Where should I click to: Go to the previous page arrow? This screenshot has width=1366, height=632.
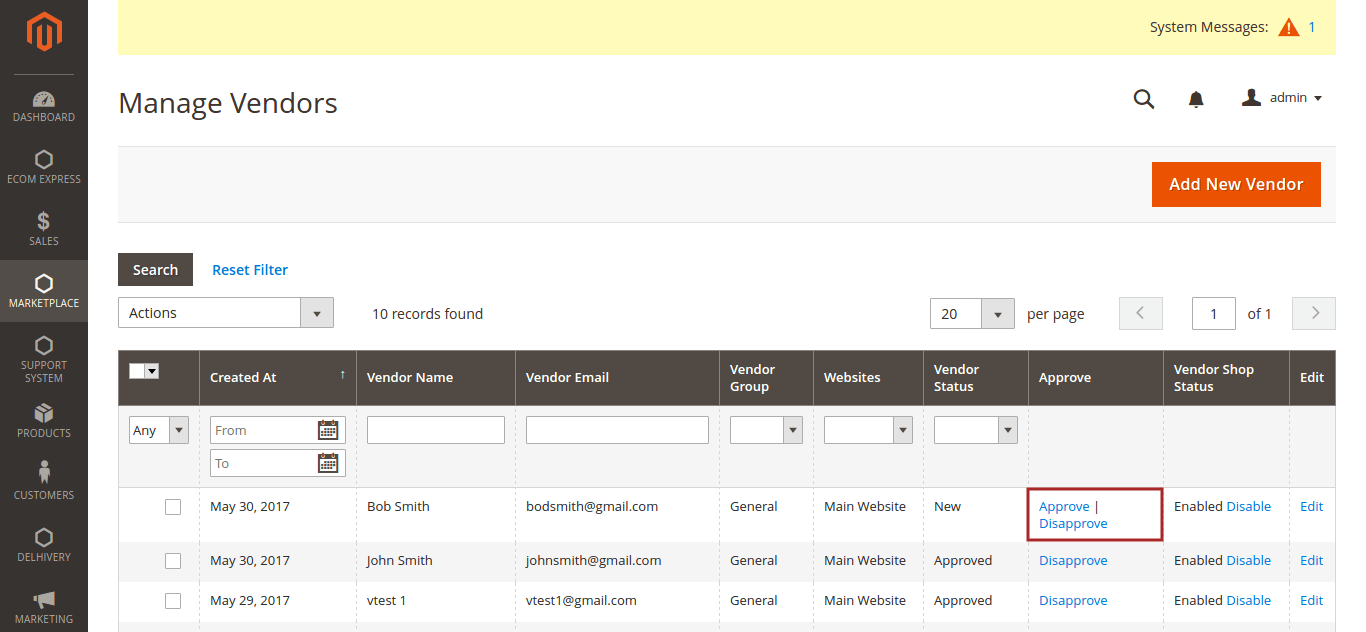1141,313
